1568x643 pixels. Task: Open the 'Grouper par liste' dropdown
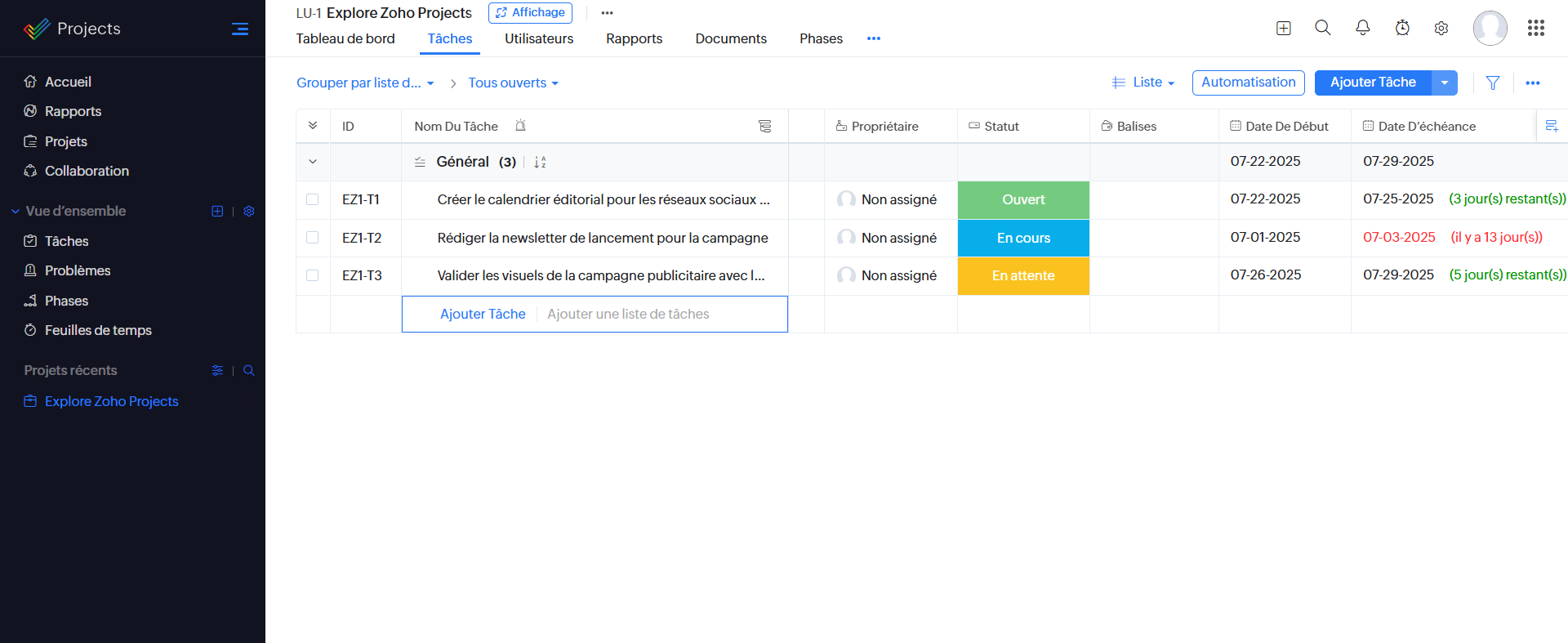coord(365,83)
